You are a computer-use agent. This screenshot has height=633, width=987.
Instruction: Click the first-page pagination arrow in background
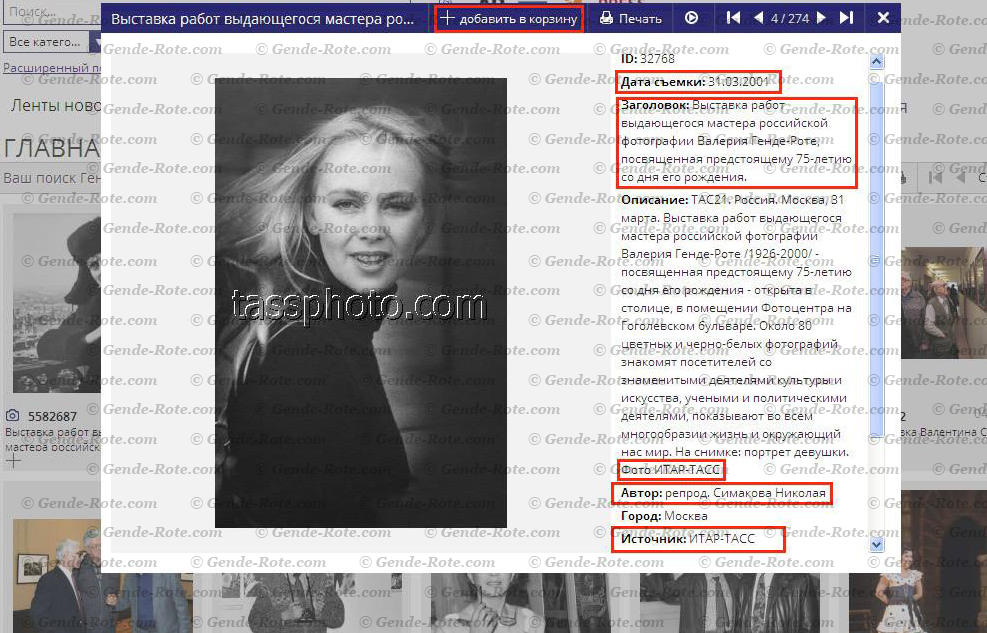tap(937, 177)
